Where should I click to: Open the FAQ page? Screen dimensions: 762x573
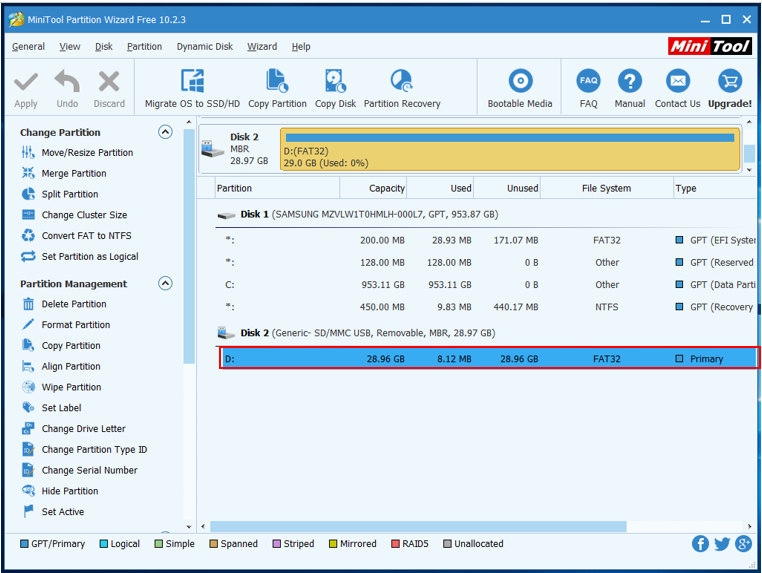589,89
